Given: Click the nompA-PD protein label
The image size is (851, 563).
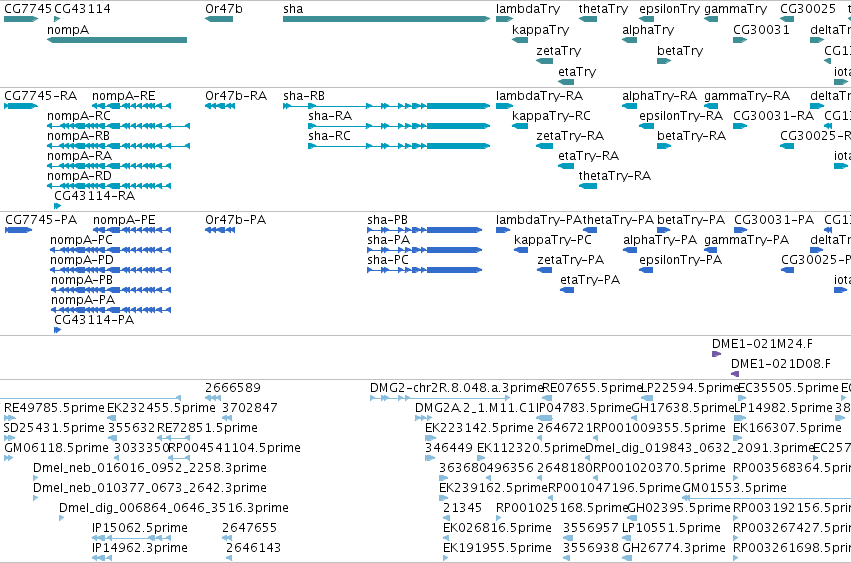Looking at the screenshot, I should coord(82,260).
